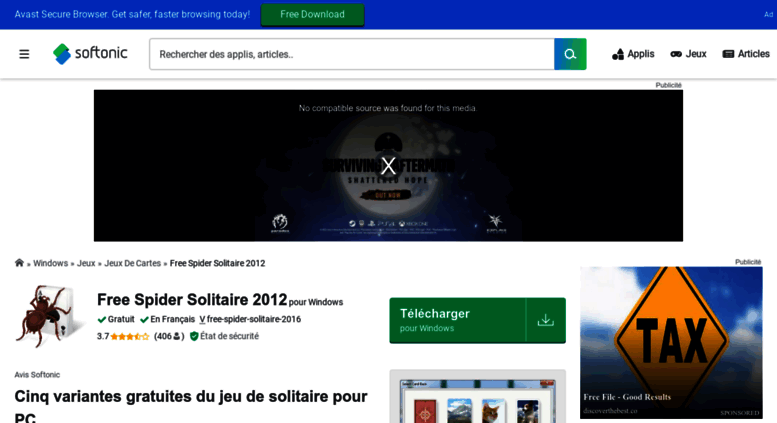The image size is (777, 423).
Task: Open the 406 user reviews count
Action: click(x=169, y=336)
